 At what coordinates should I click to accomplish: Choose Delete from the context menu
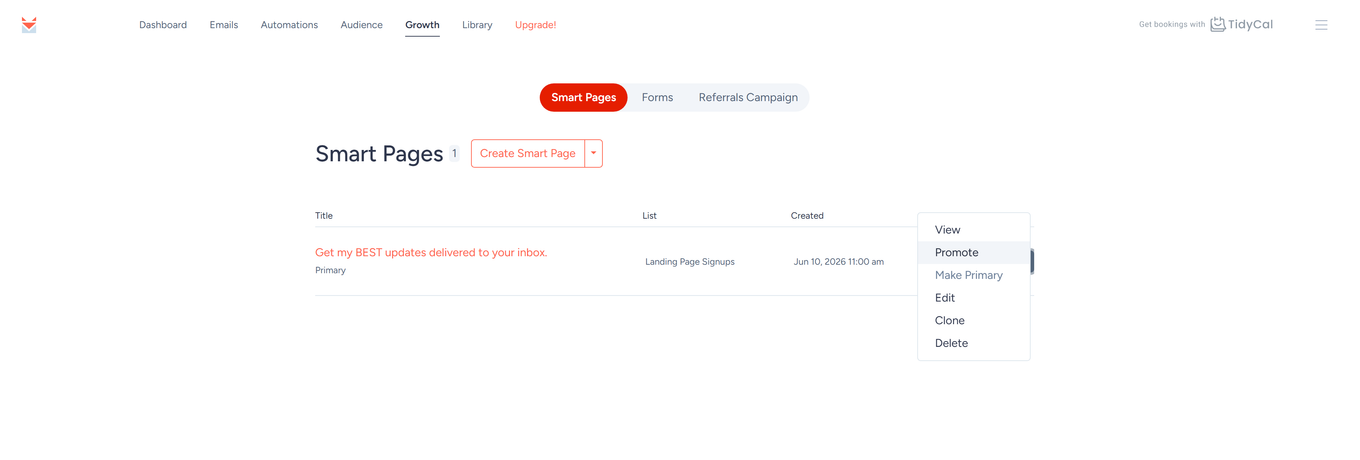pos(974,343)
